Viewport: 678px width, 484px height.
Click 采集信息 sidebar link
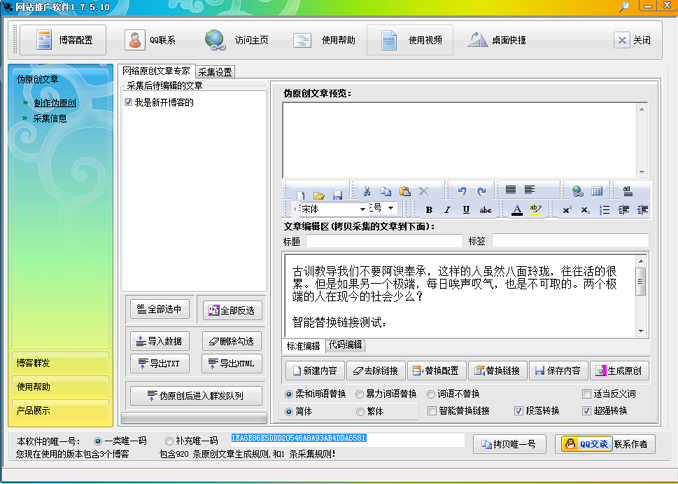[x=50, y=119]
